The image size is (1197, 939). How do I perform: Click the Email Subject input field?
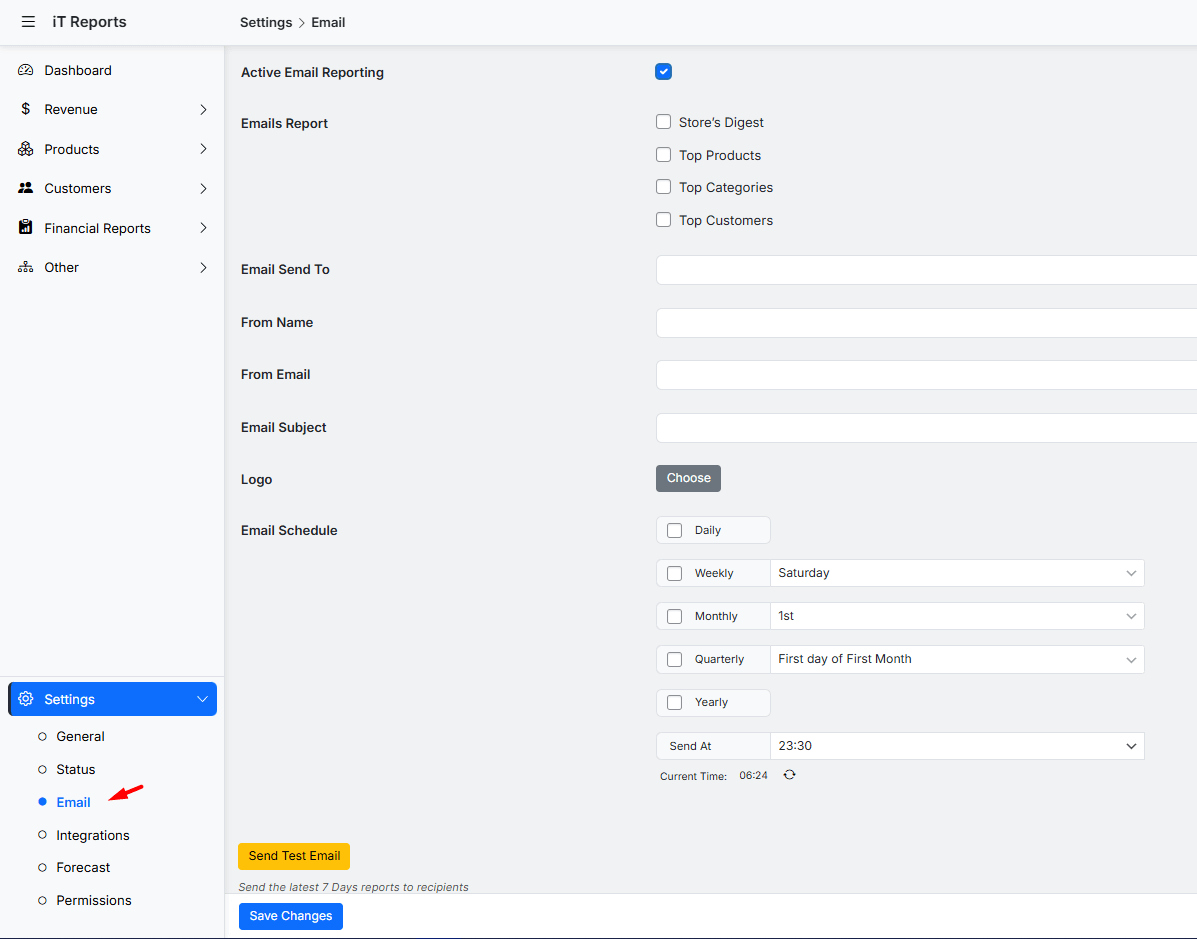925,428
